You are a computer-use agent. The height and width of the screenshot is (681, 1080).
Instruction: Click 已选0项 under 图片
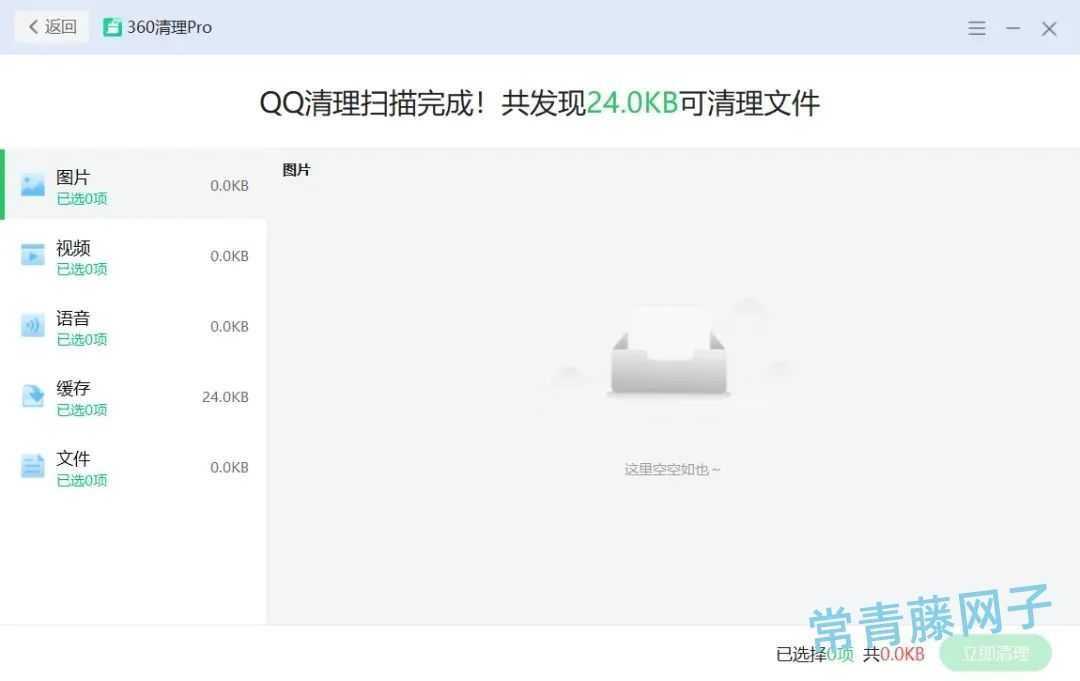coord(82,199)
